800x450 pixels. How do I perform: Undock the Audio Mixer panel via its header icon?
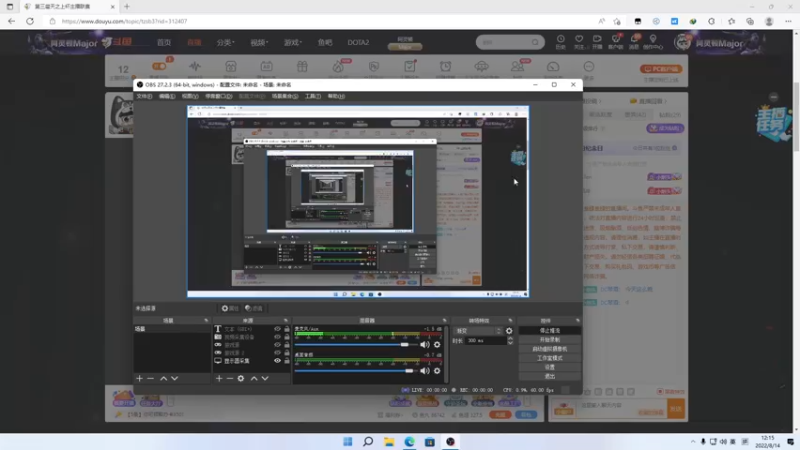444,320
